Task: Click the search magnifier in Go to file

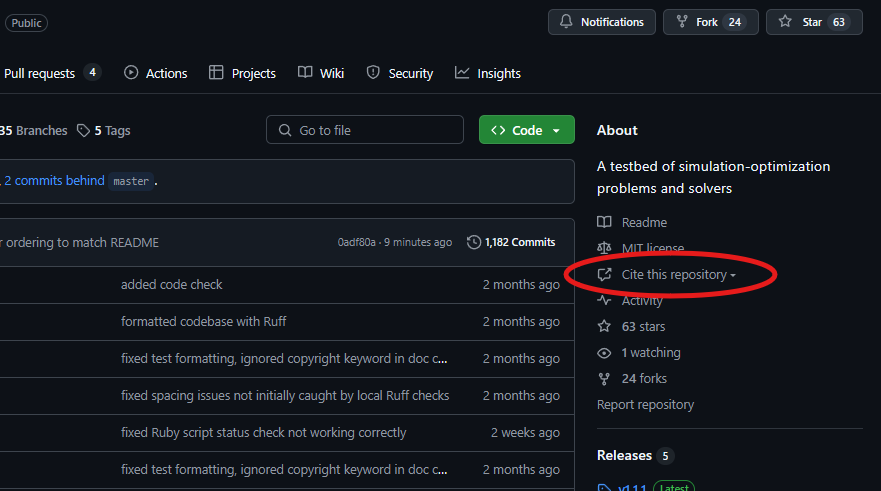Action: [x=285, y=130]
